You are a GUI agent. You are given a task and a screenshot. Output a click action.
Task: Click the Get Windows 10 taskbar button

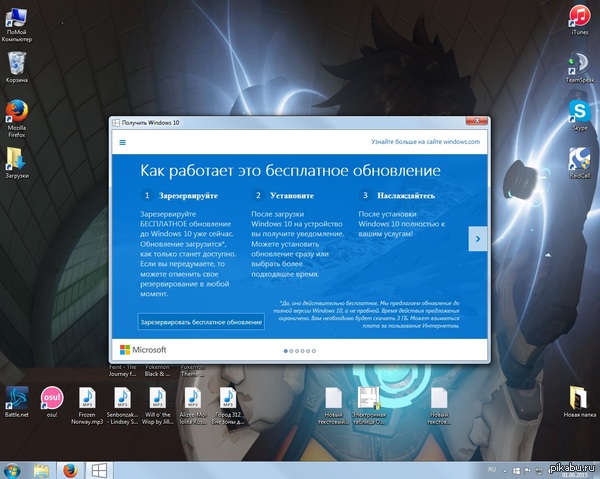(x=99, y=471)
